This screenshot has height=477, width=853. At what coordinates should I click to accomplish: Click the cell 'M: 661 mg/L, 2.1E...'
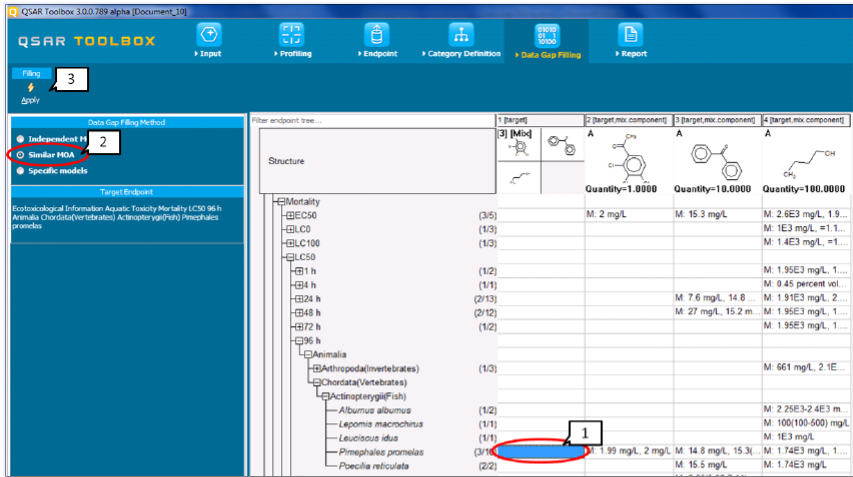(x=806, y=368)
